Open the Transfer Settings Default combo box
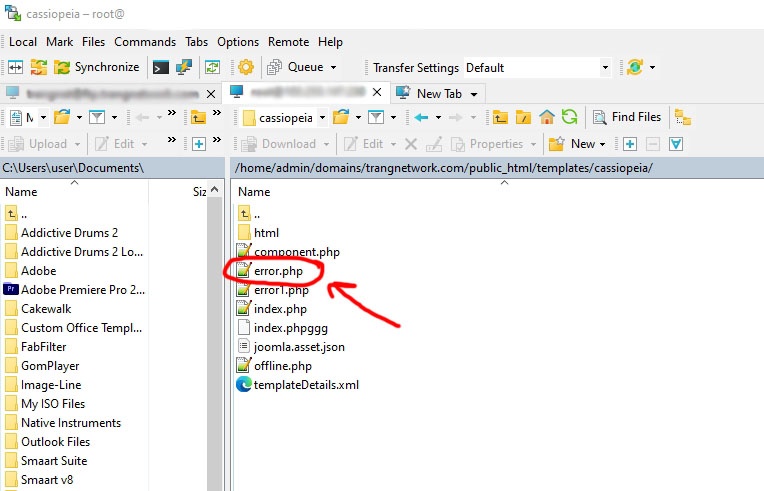This screenshot has width=764, height=491. (537, 67)
